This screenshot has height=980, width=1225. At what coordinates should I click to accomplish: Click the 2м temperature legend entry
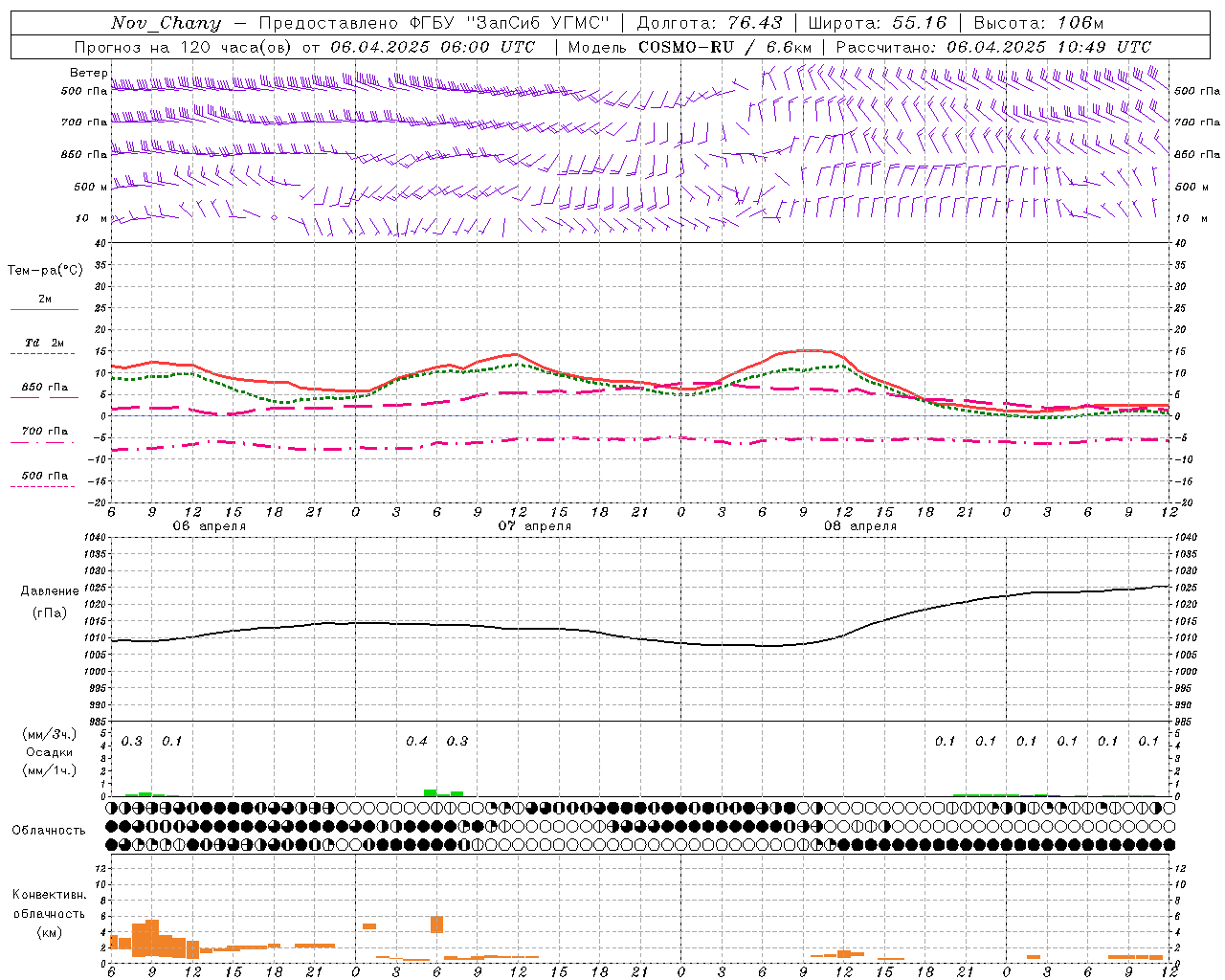(45, 300)
